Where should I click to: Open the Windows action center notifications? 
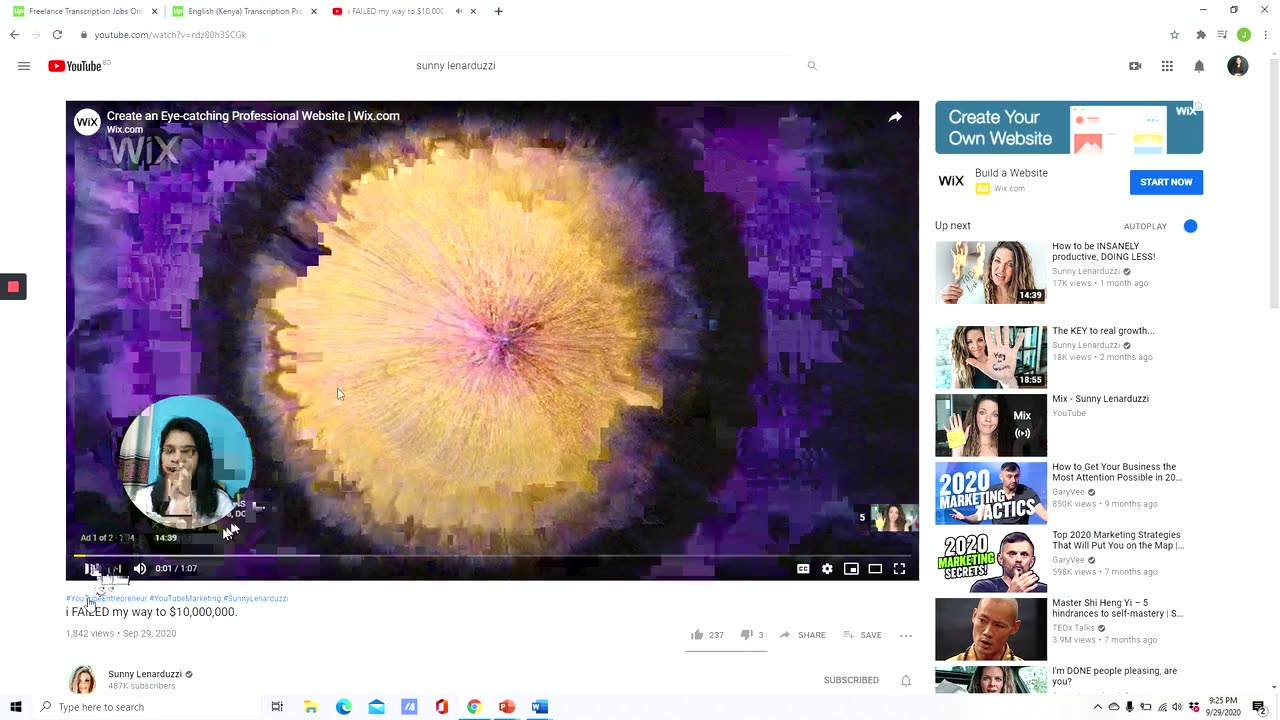(x=1260, y=707)
